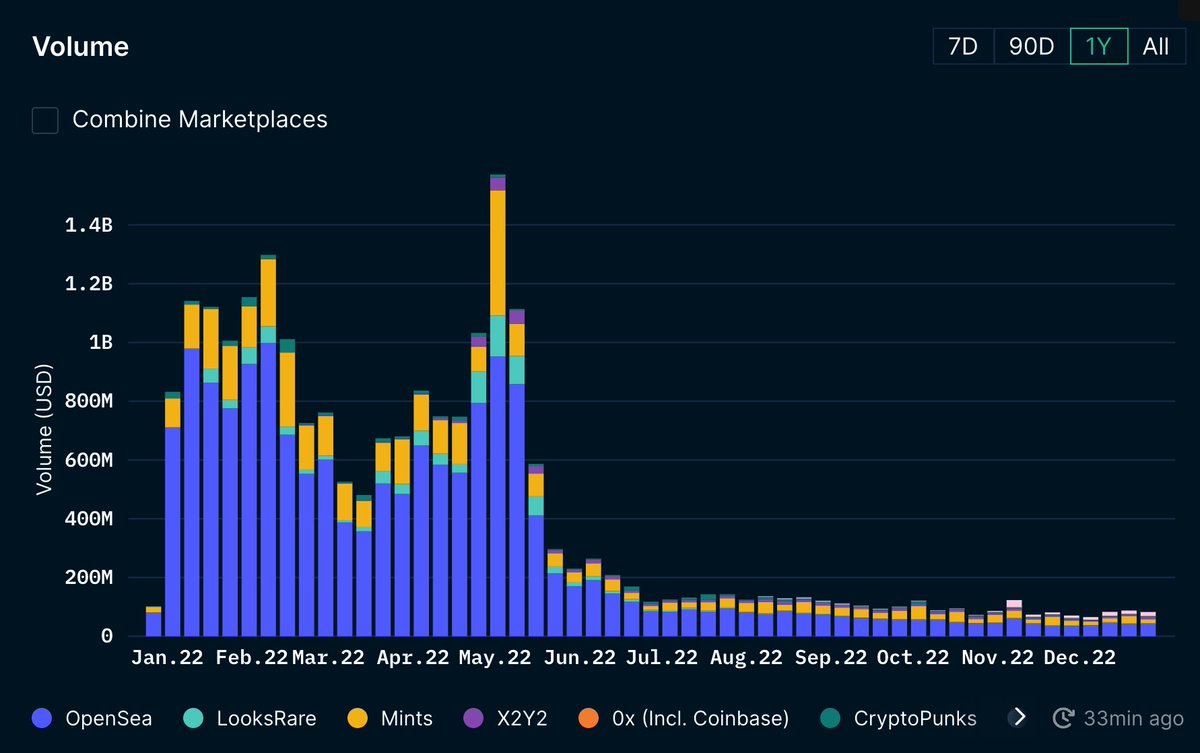Viewport: 1200px width, 753px height.
Task: Toggle the LooksRare legend dot
Action: pyautogui.click(x=194, y=717)
